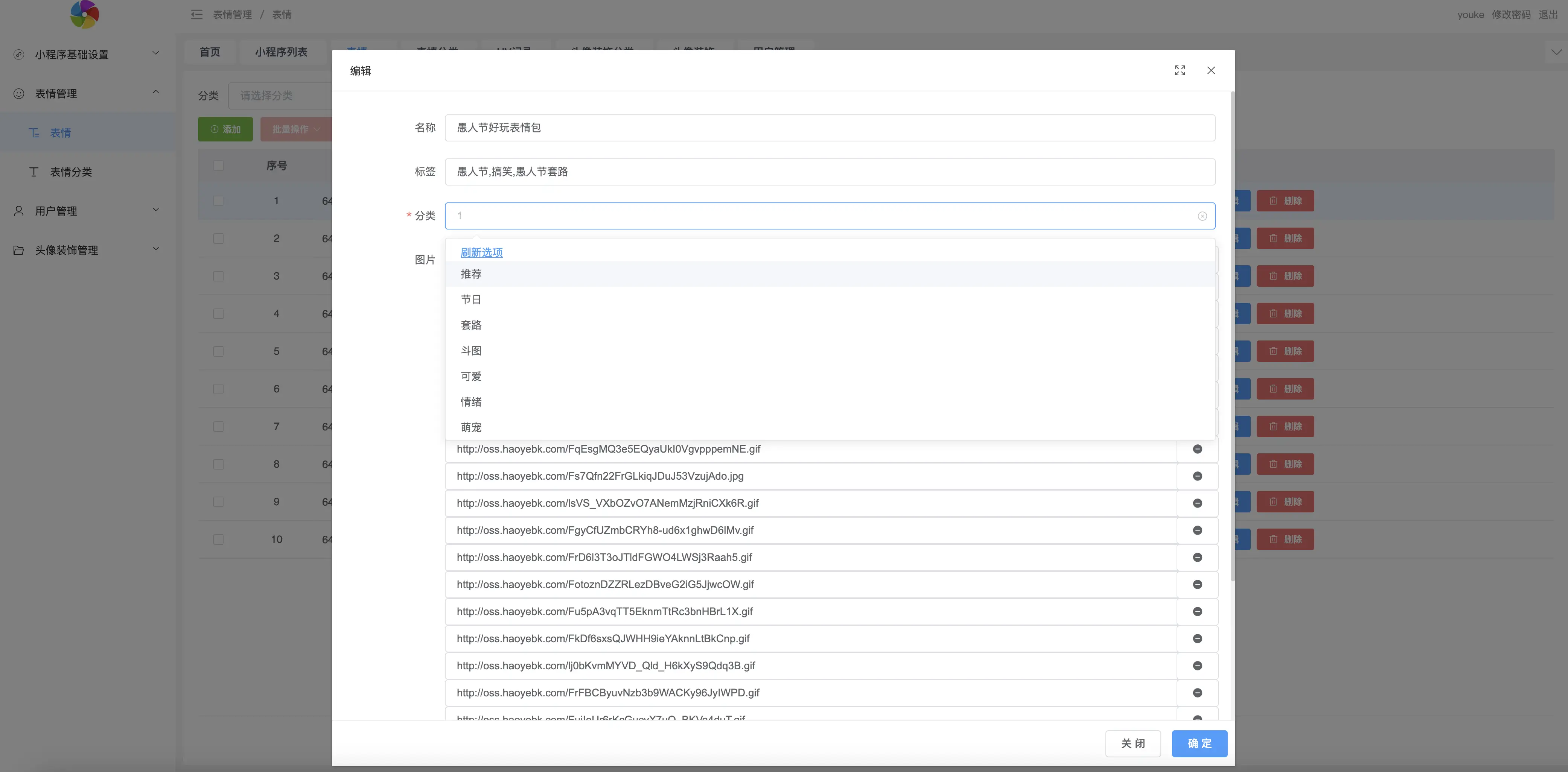The height and width of the screenshot is (772, 1568).
Task: Click minus icon beside the FrFBCByuvNzb gif URL
Action: [1197, 693]
